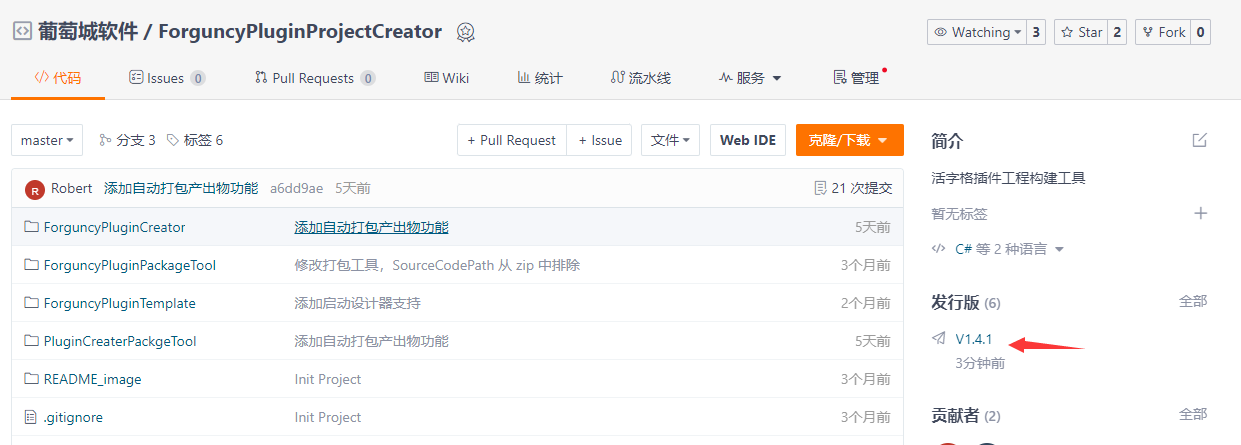Image resolution: width=1241 pixels, height=445 pixels.
Task: Click the repository code icon beside the title
Action: tap(22, 31)
